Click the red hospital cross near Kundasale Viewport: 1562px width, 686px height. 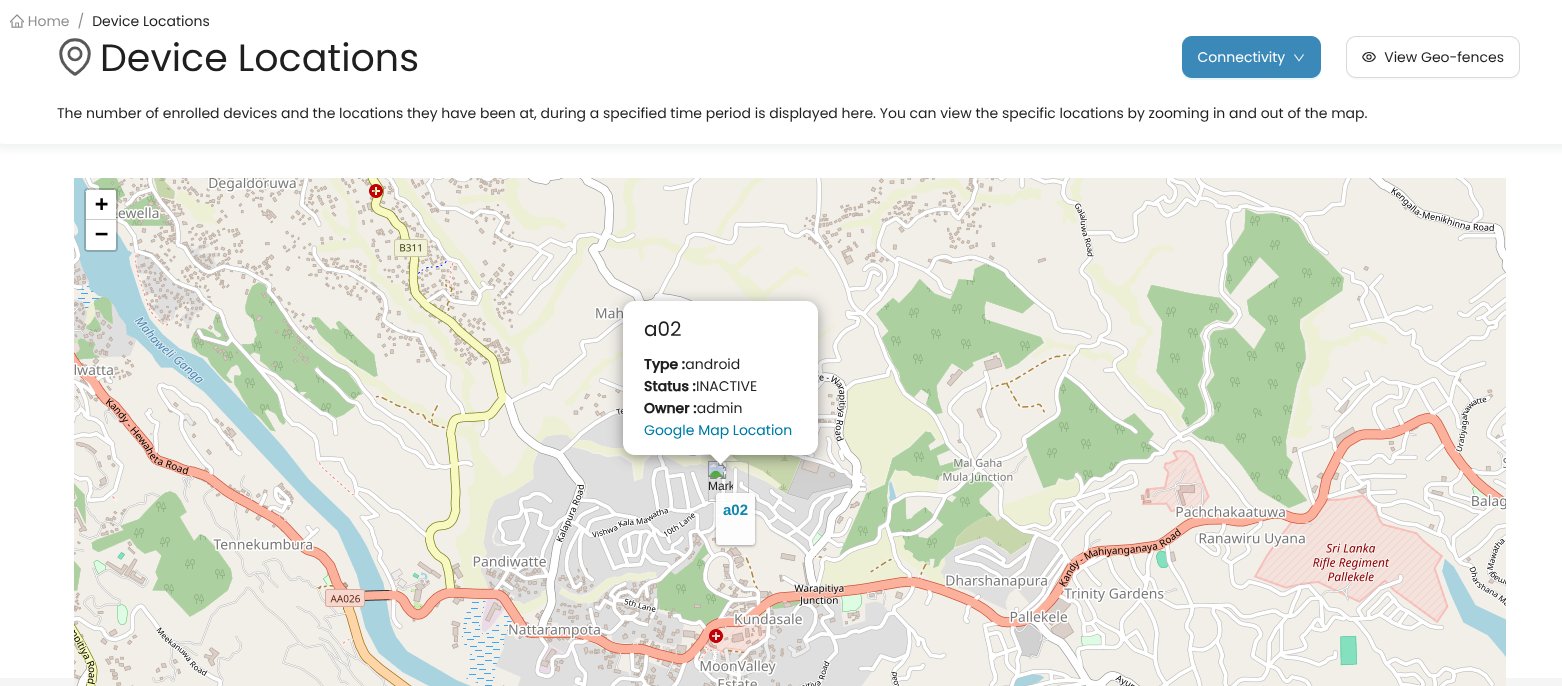click(716, 636)
